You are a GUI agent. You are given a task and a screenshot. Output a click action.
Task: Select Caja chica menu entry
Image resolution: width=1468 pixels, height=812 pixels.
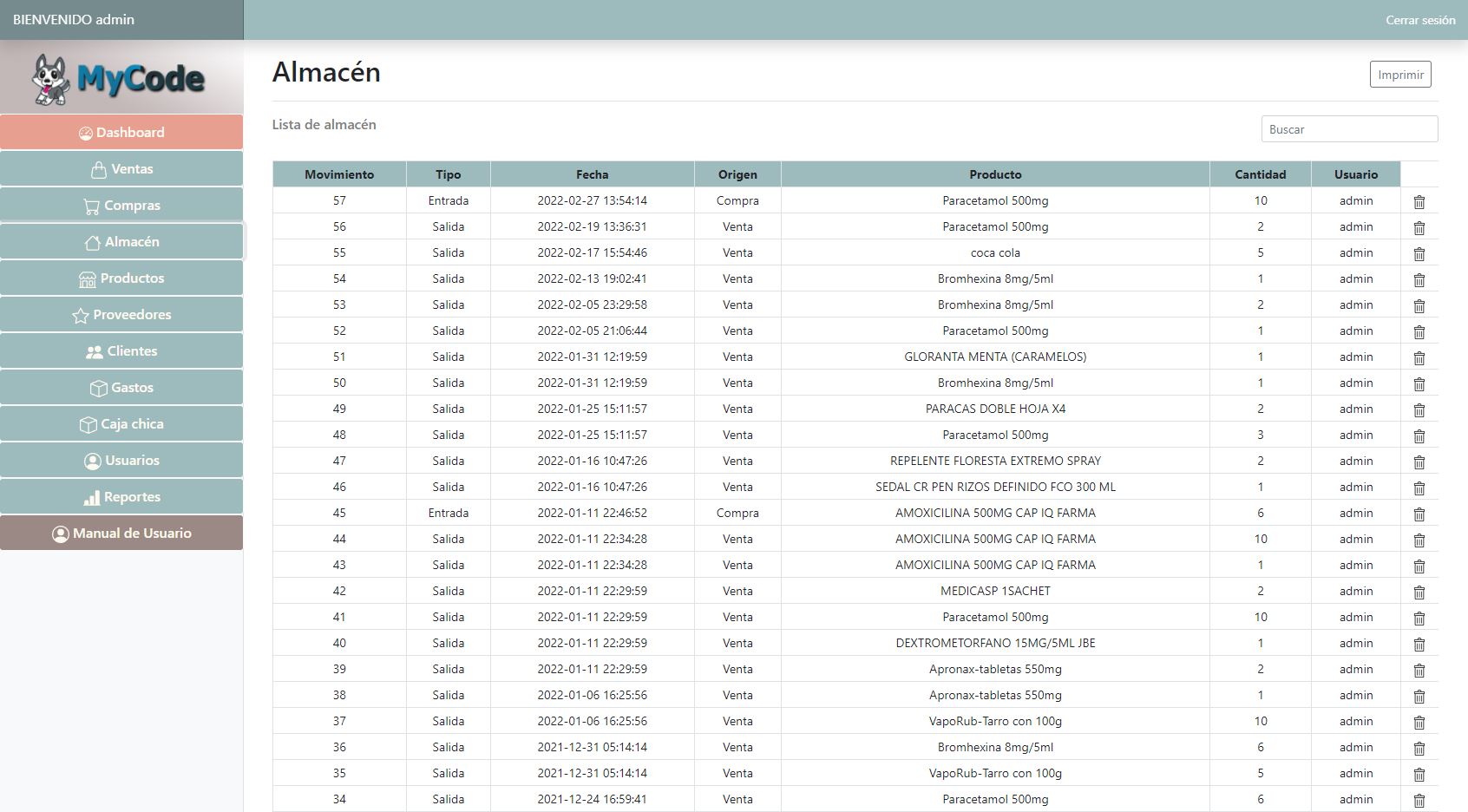pos(121,424)
